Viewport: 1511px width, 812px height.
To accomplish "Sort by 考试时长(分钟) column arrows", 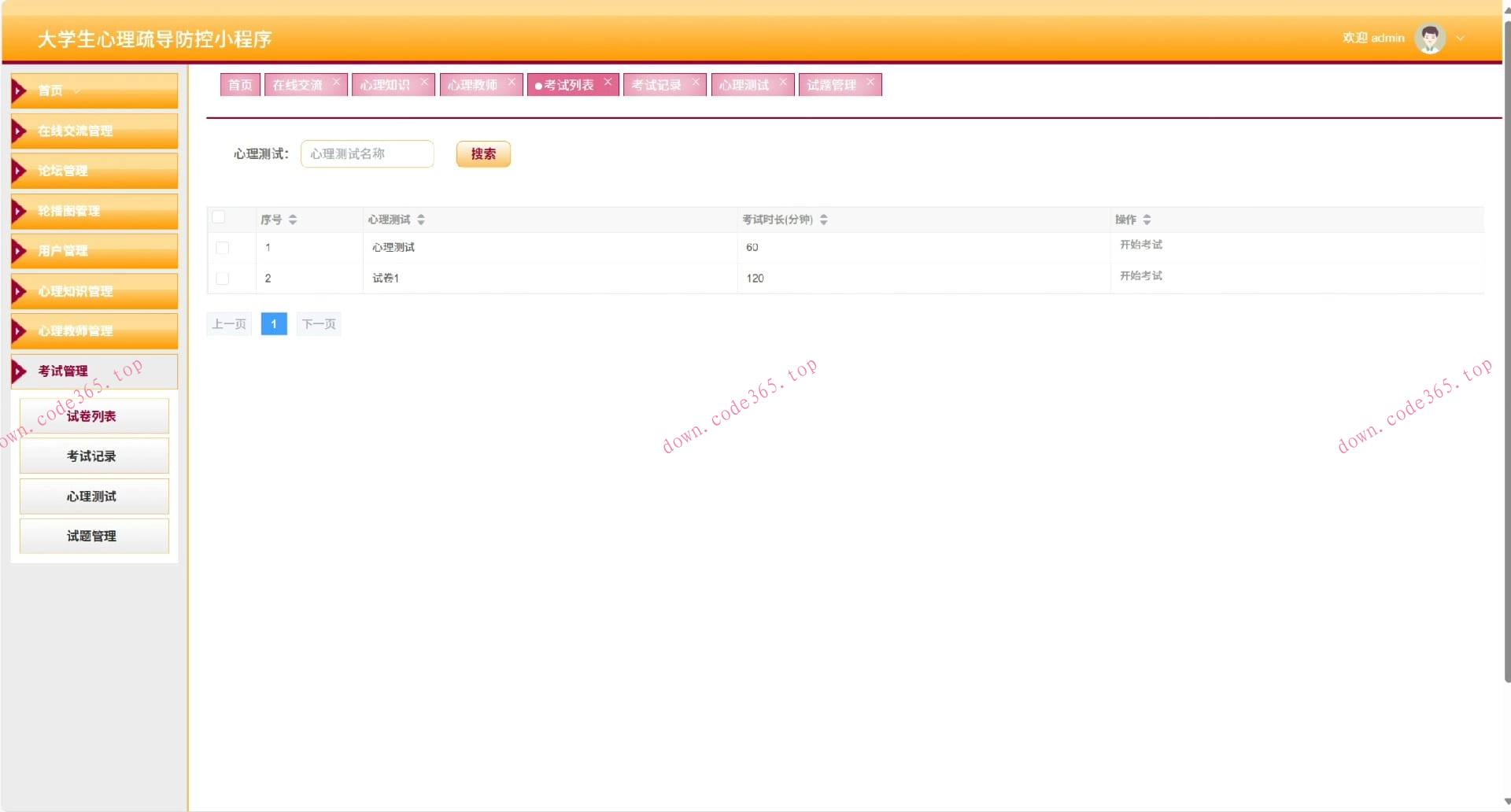I will (824, 220).
